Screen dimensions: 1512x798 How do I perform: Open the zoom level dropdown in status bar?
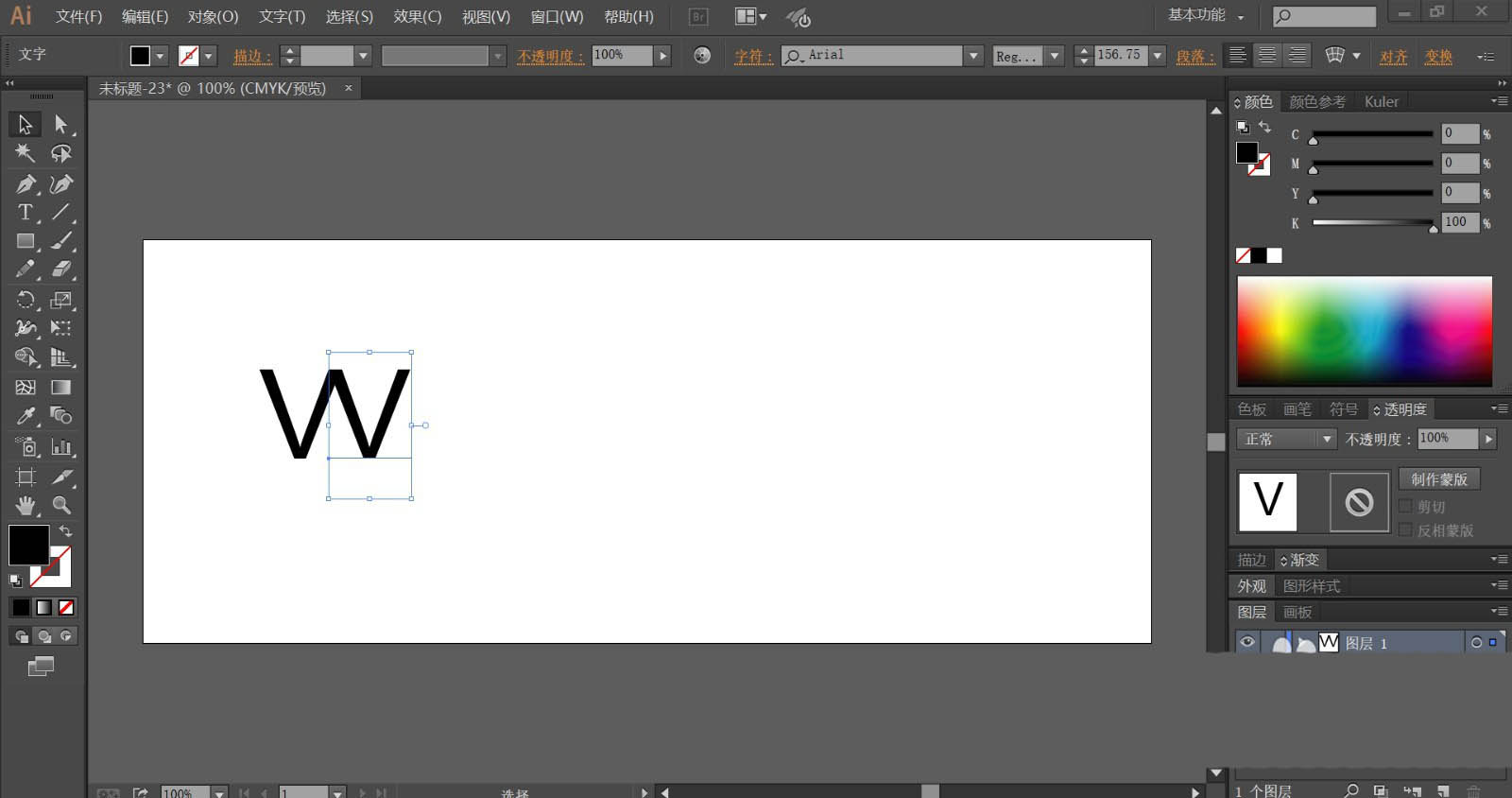point(219,792)
